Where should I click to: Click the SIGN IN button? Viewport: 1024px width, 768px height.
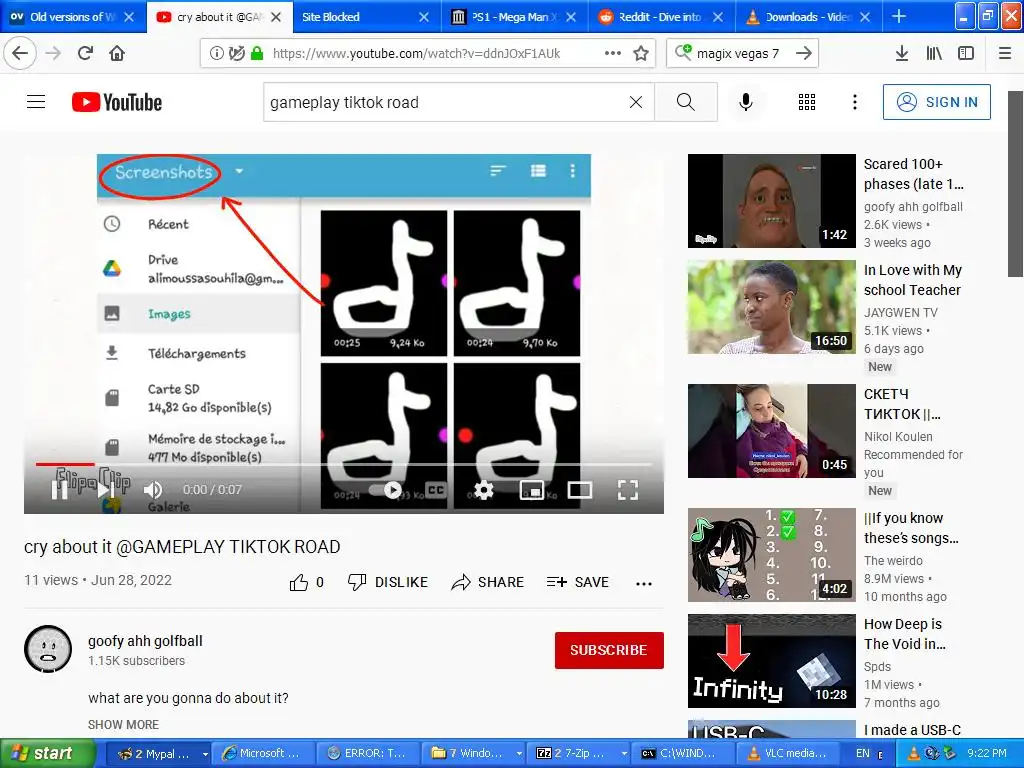(x=936, y=102)
